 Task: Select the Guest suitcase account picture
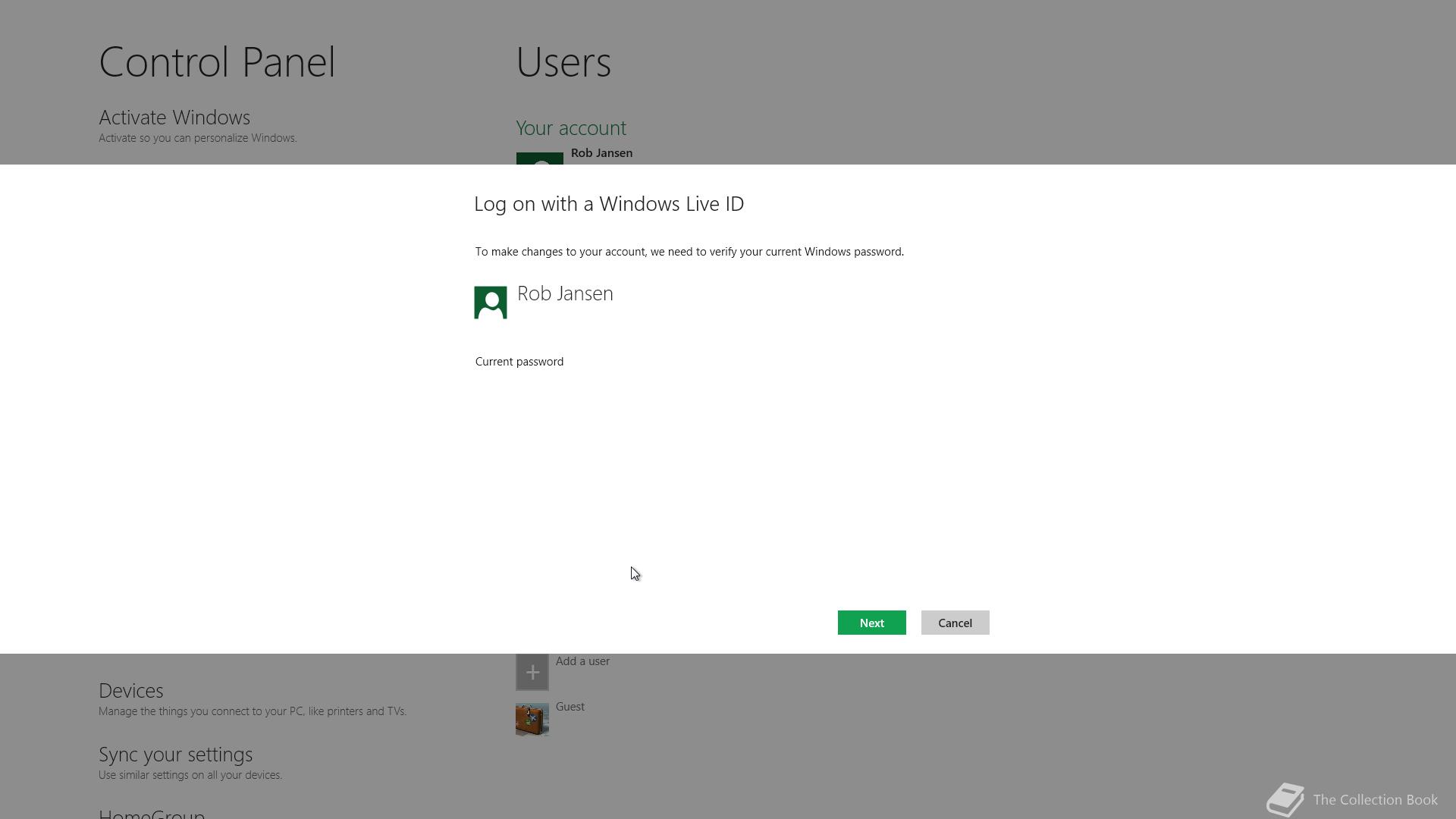coord(532,719)
